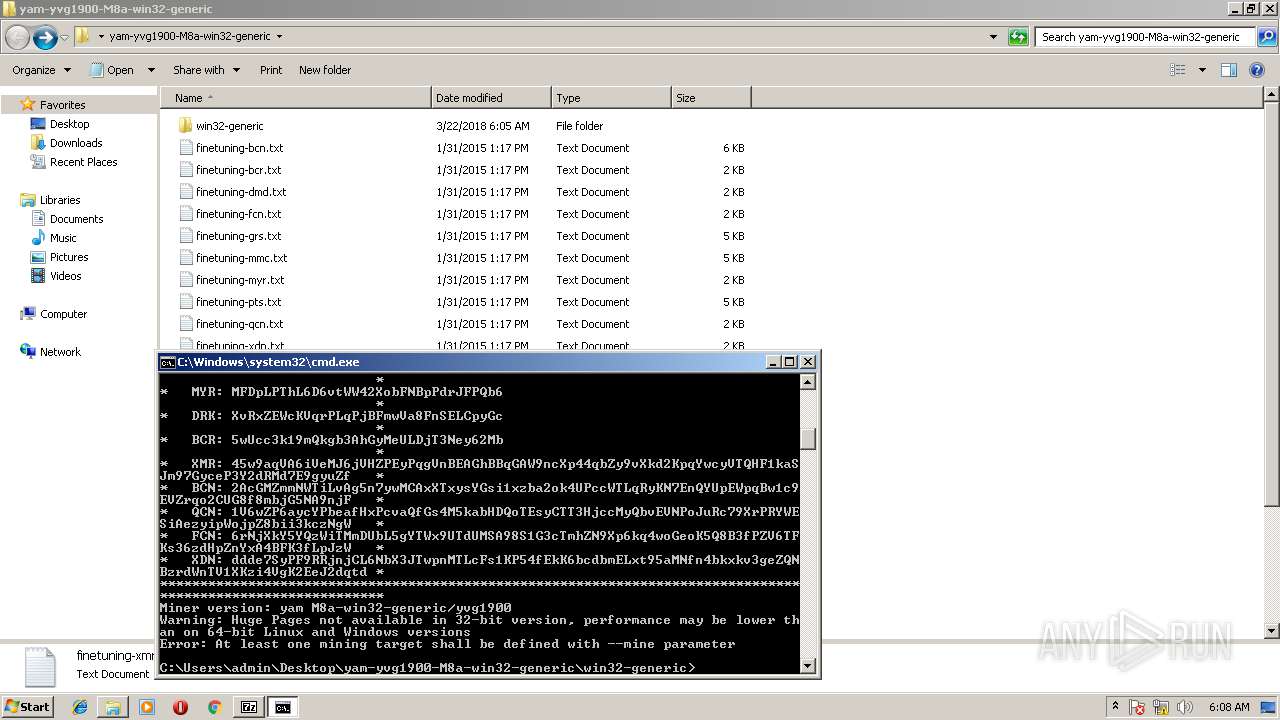The image size is (1280, 720).
Task: Click New folder in the toolbar
Action: (324, 70)
